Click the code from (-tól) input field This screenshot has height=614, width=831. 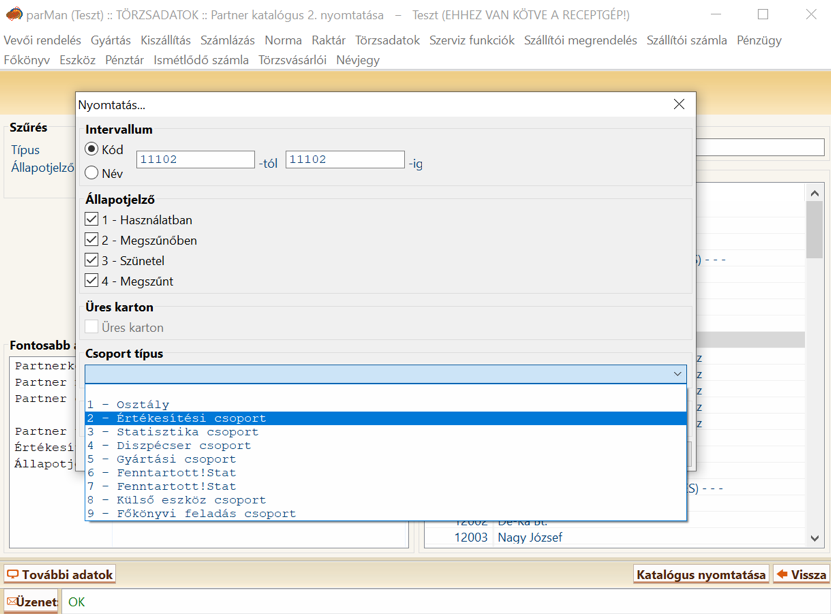pos(195,159)
